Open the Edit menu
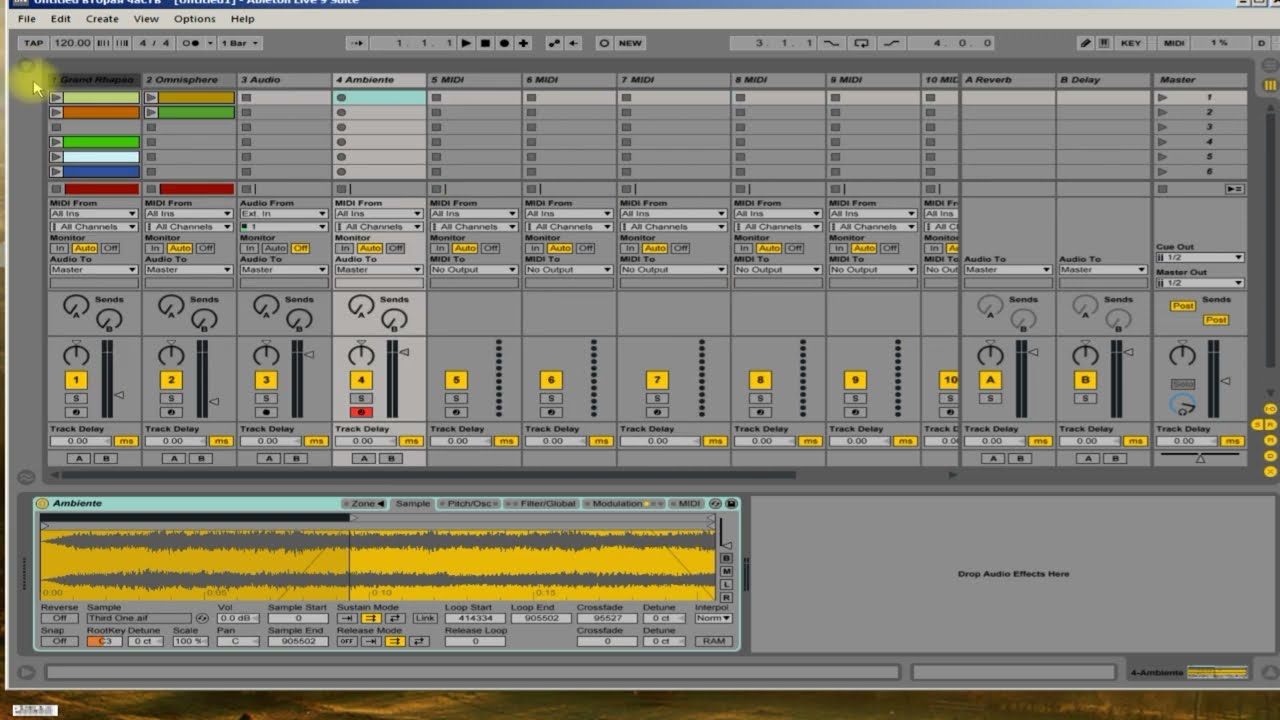This screenshot has width=1280, height=720. pyautogui.click(x=61, y=18)
